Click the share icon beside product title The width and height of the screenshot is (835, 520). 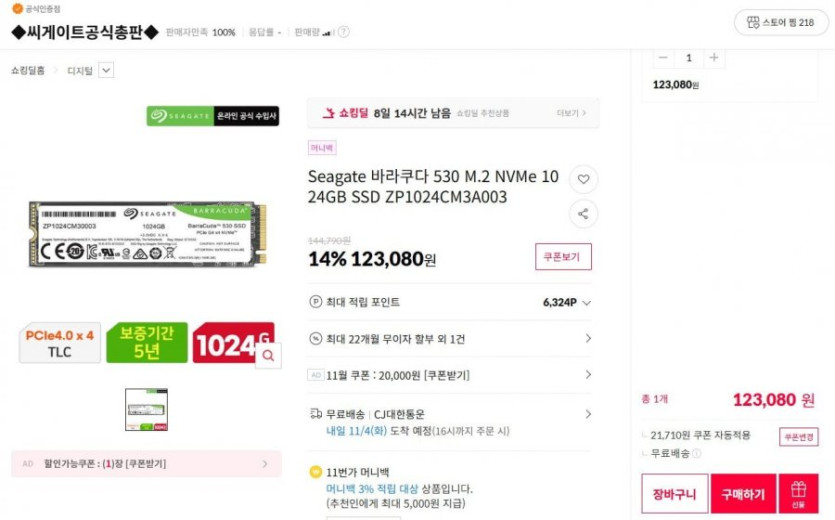[x=584, y=214]
